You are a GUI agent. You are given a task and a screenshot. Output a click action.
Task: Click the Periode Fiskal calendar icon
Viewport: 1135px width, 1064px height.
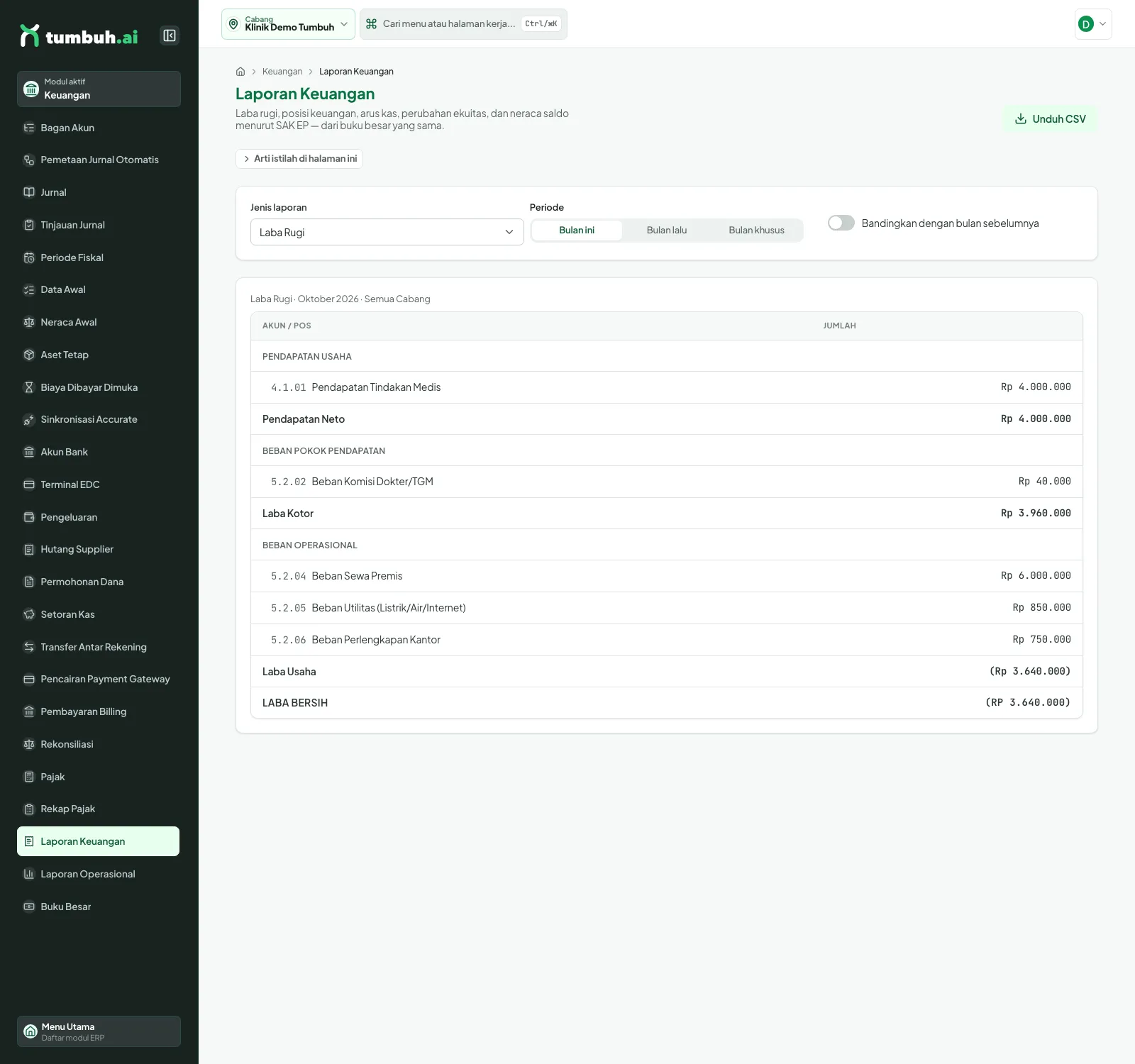[x=29, y=257]
